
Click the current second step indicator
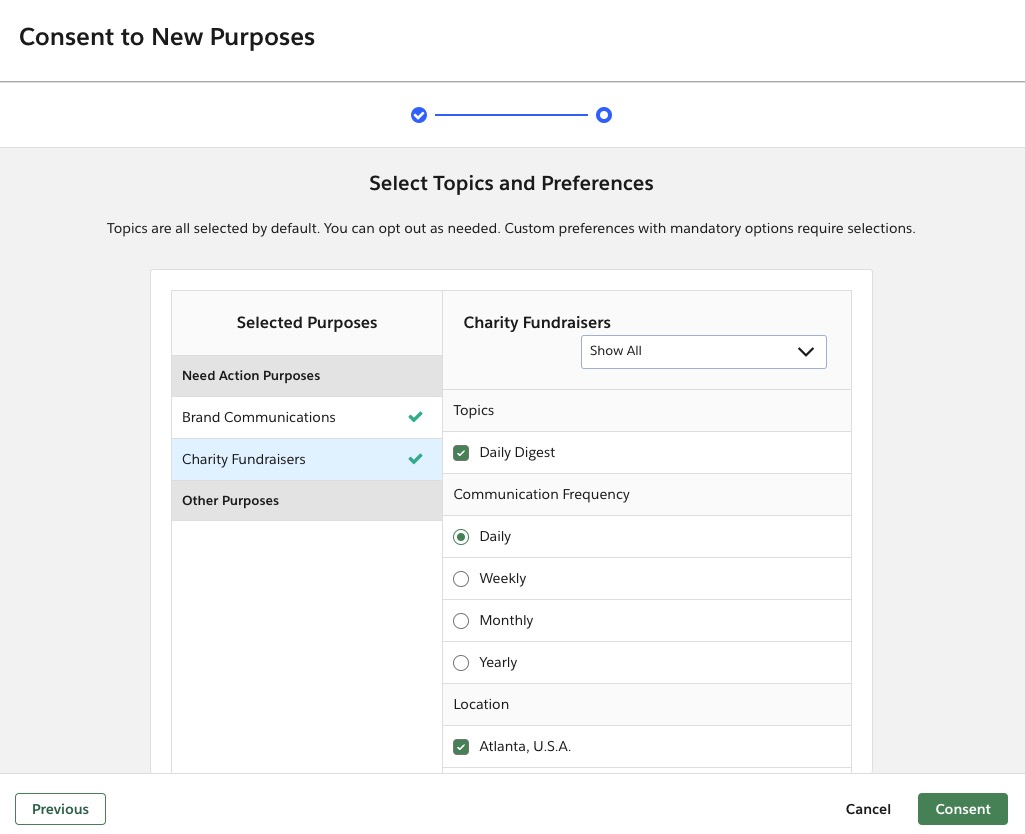(603, 115)
